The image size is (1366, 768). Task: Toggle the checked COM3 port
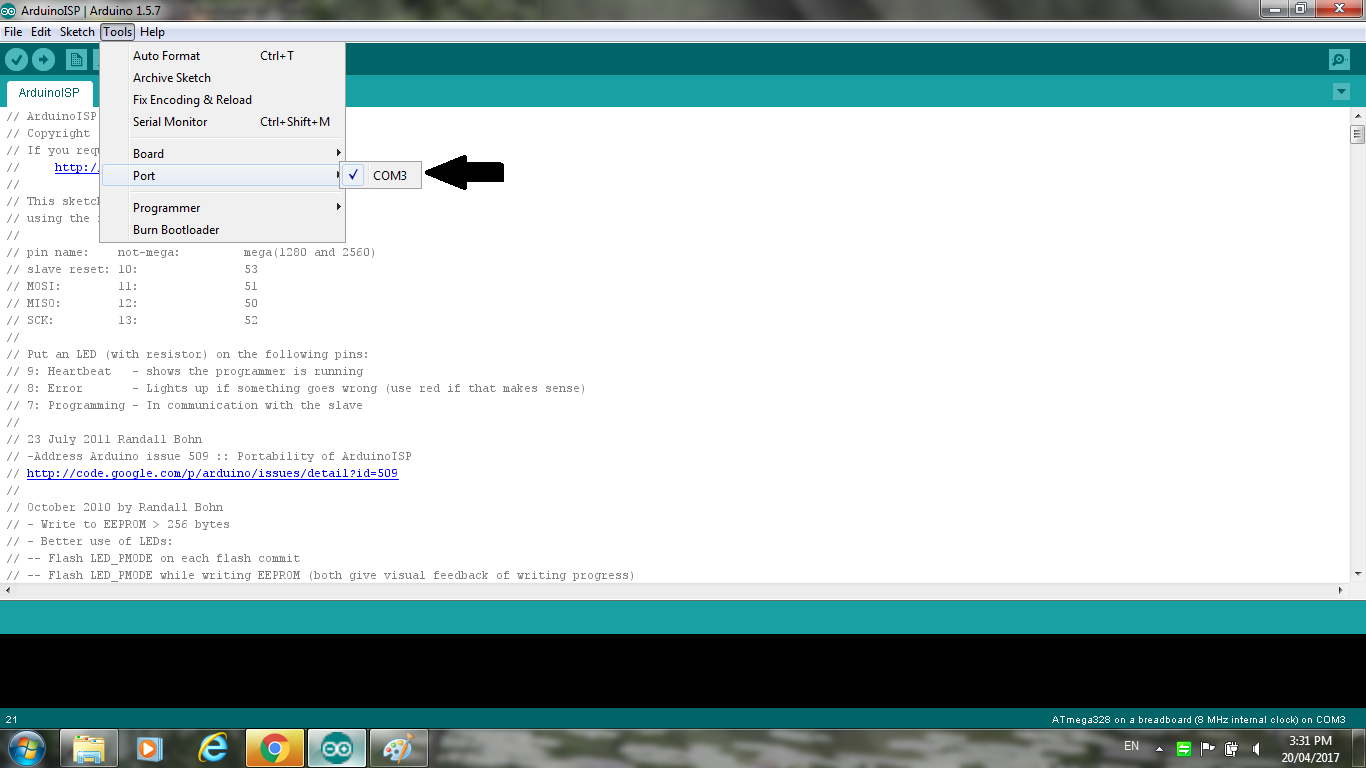(x=380, y=175)
